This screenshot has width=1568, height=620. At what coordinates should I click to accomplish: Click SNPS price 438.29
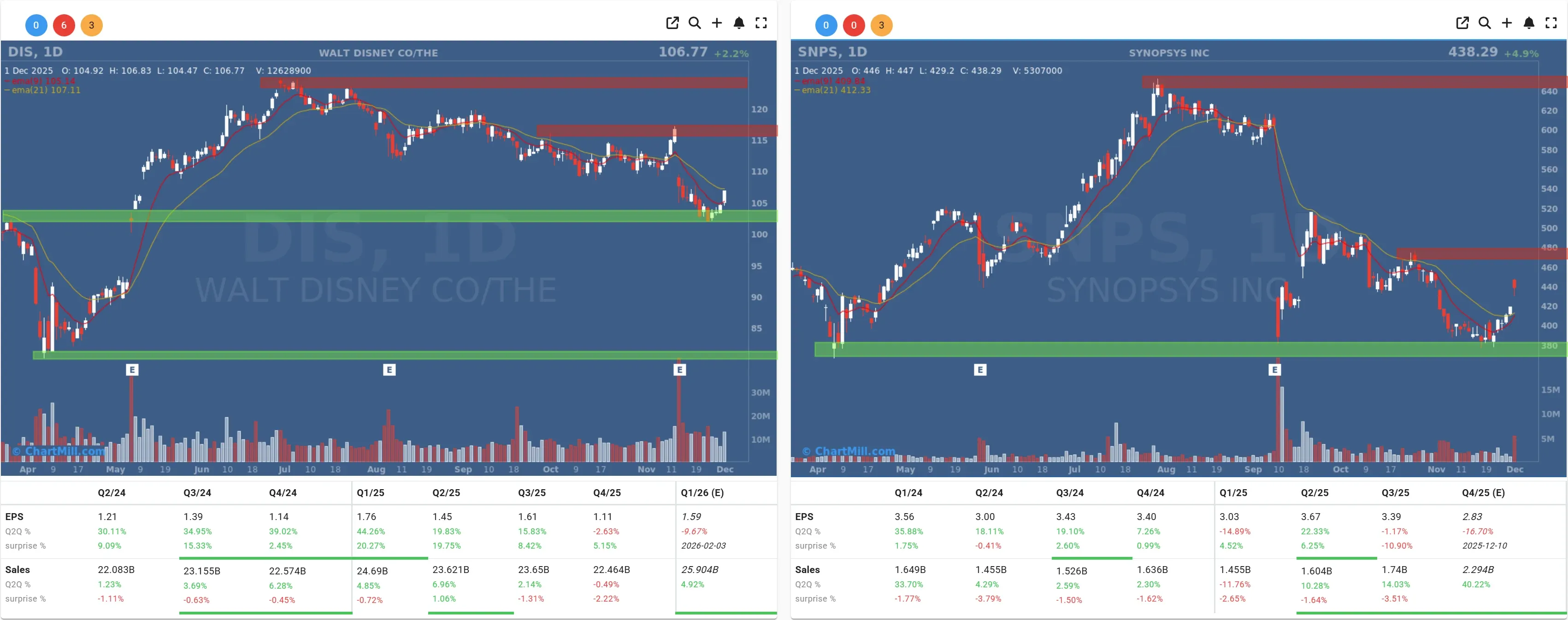coord(1473,52)
